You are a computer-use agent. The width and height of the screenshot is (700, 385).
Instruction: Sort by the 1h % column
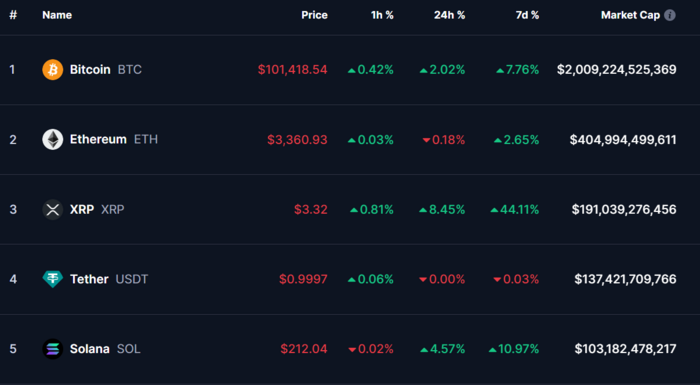[382, 15]
